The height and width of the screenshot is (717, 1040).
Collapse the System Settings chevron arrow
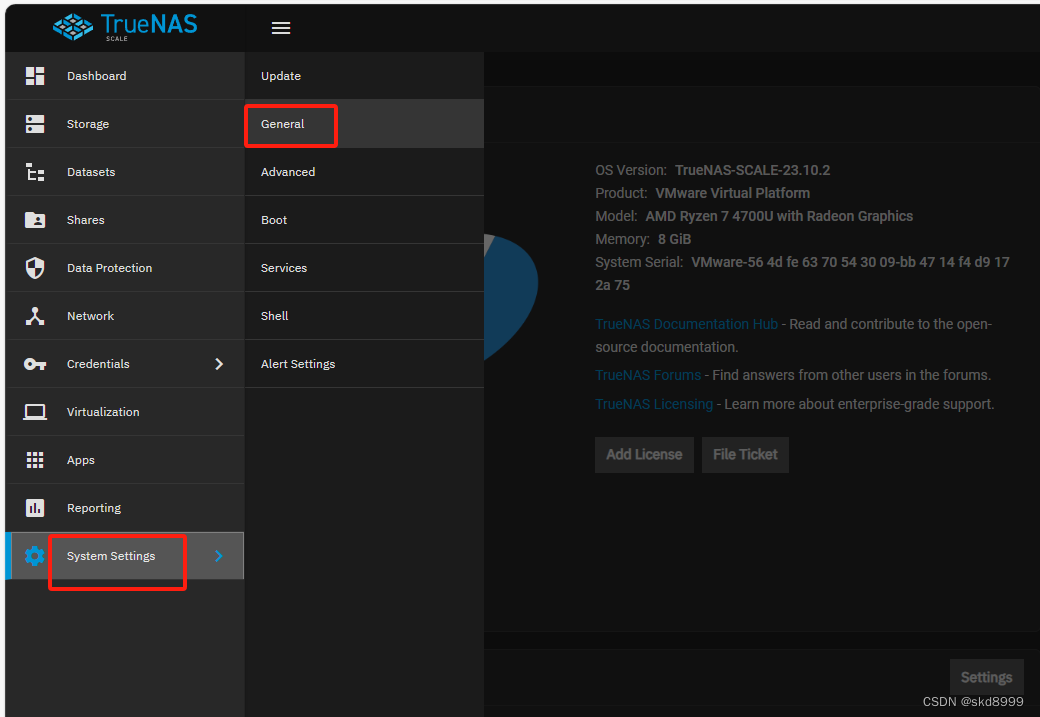coord(219,556)
